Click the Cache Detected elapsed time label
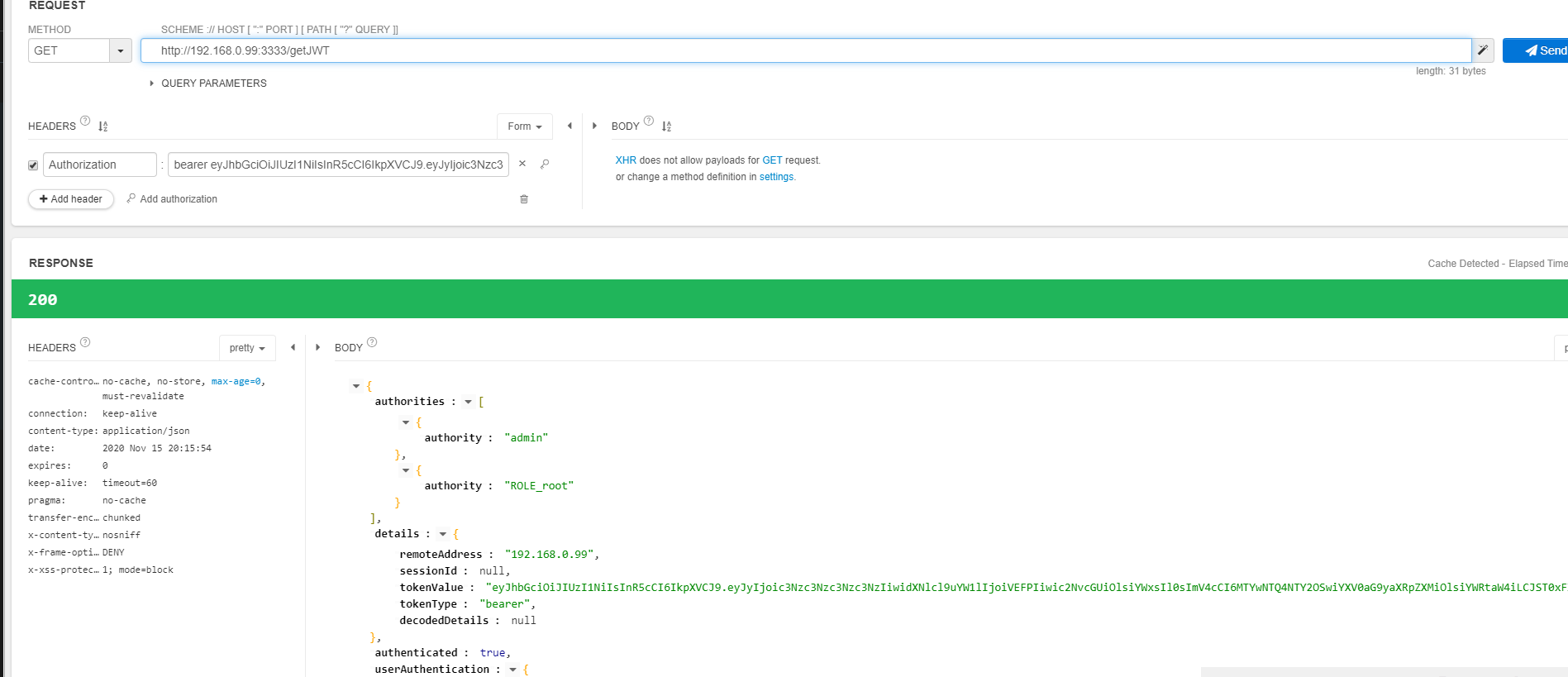1568x677 pixels. (x=1498, y=264)
